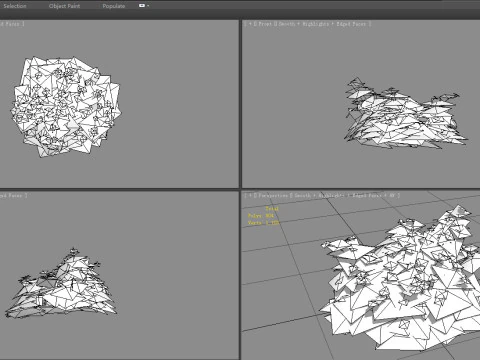The image size is (480, 360).
Task: Open the Populate ribbon tab
Action: pyautogui.click(x=114, y=6)
